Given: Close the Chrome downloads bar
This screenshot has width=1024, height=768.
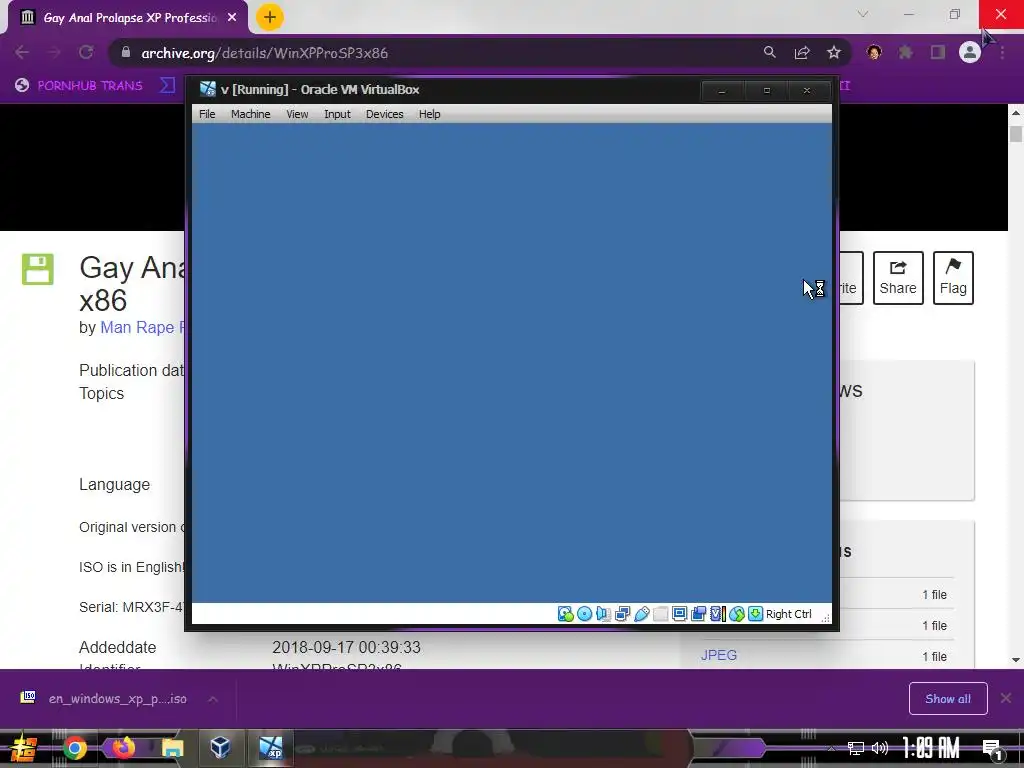Looking at the screenshot, I should (x=1006, y=698).
